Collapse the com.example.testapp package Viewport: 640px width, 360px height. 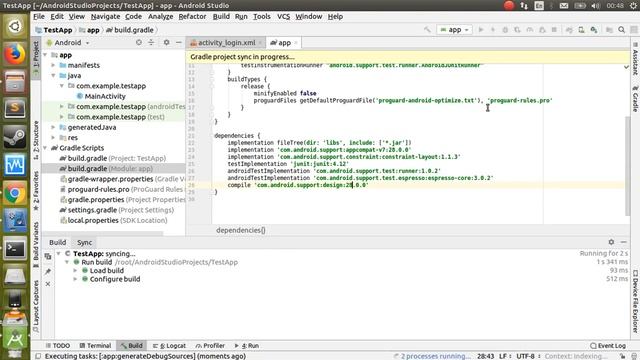pos(62,86)
